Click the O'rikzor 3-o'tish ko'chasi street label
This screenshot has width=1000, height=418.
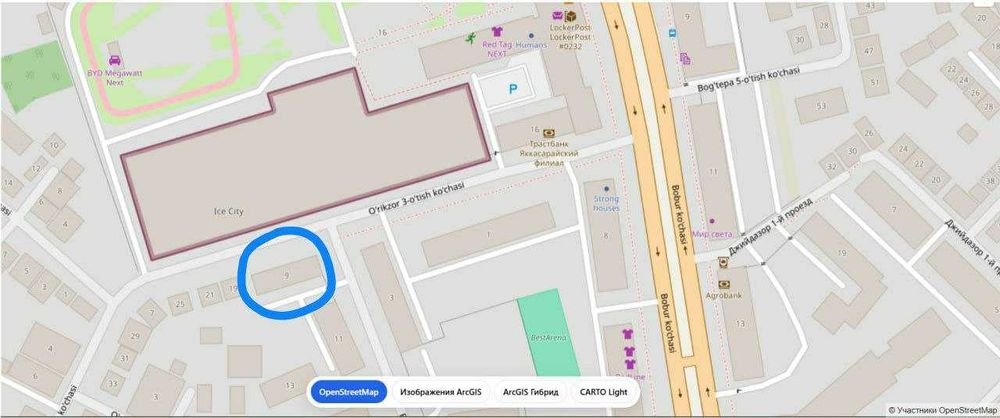[x=416, y=200]
